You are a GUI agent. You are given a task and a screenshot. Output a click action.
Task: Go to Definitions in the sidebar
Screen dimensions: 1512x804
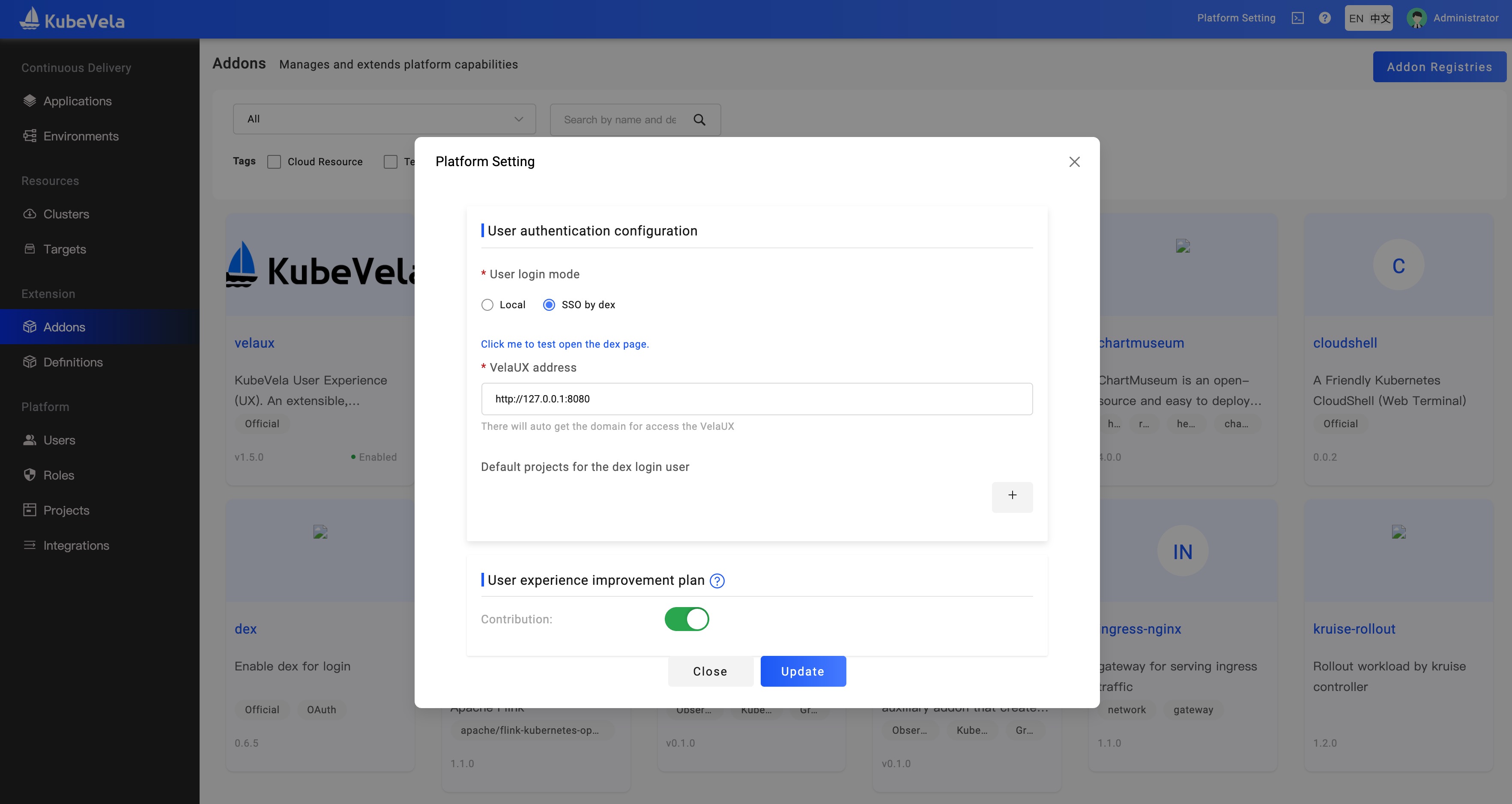73,362
